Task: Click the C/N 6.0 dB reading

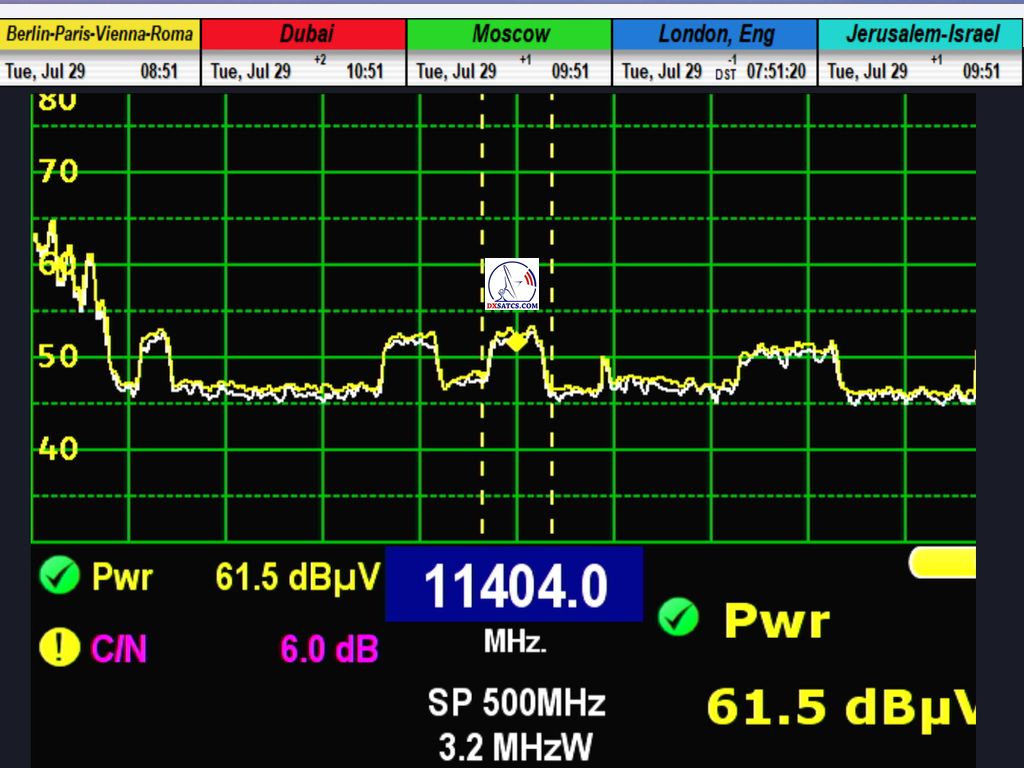Action: pos(329,650)
